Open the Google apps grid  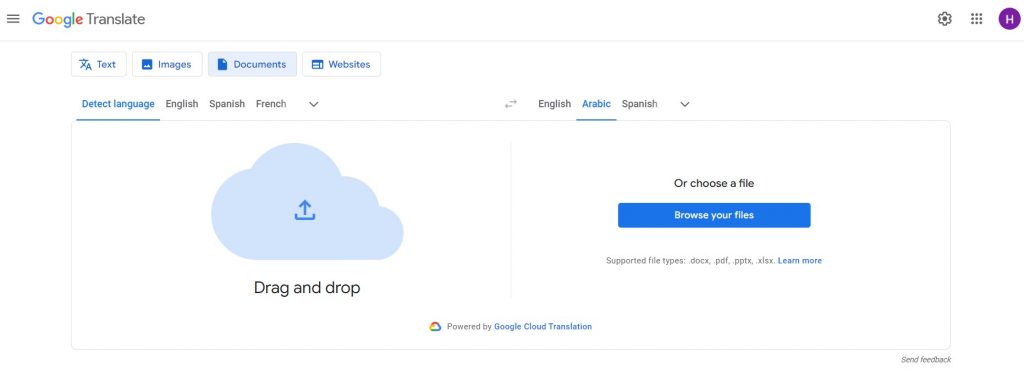976,19
